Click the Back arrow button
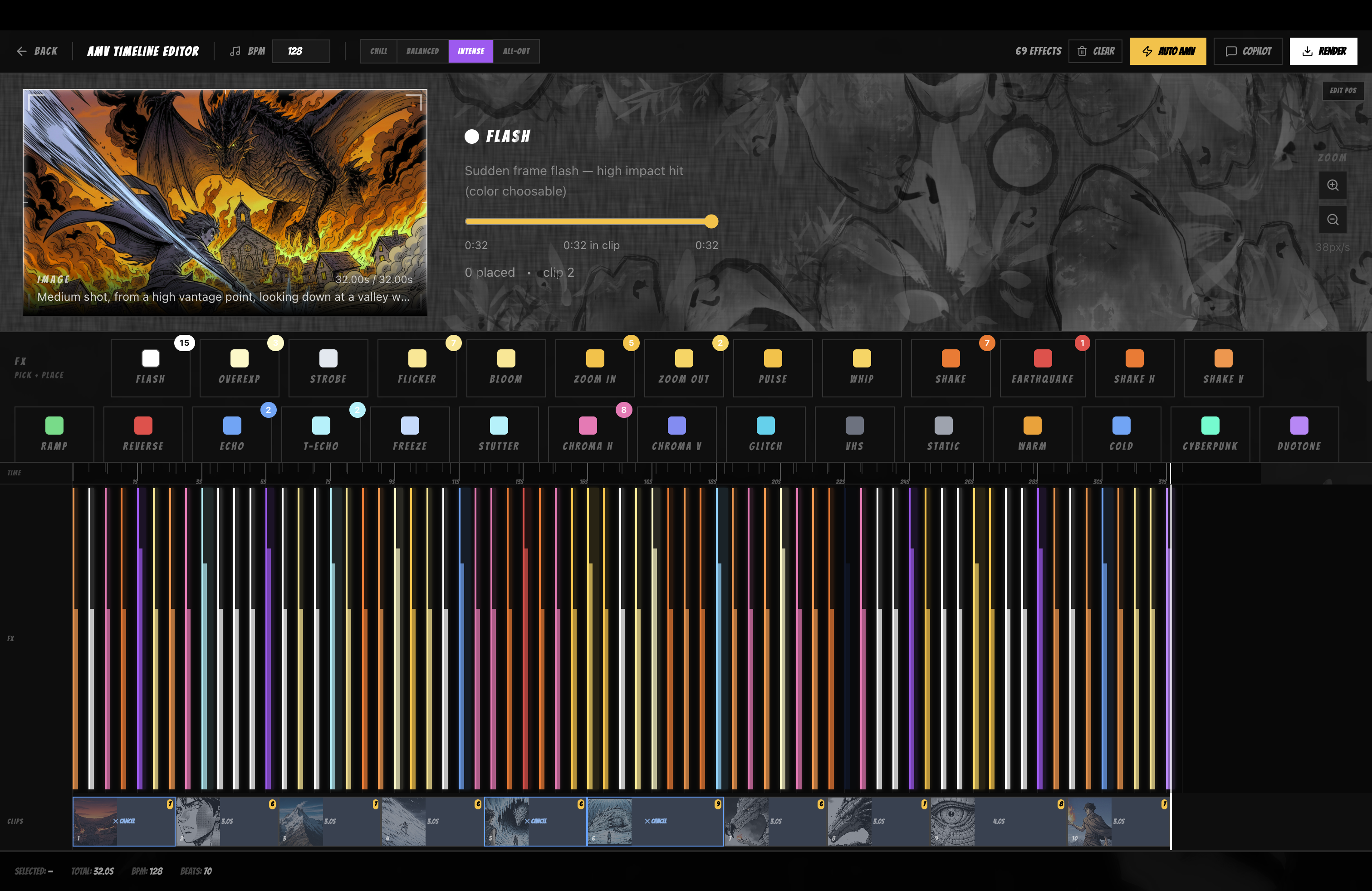The image size is (1372, 891). 38,51
